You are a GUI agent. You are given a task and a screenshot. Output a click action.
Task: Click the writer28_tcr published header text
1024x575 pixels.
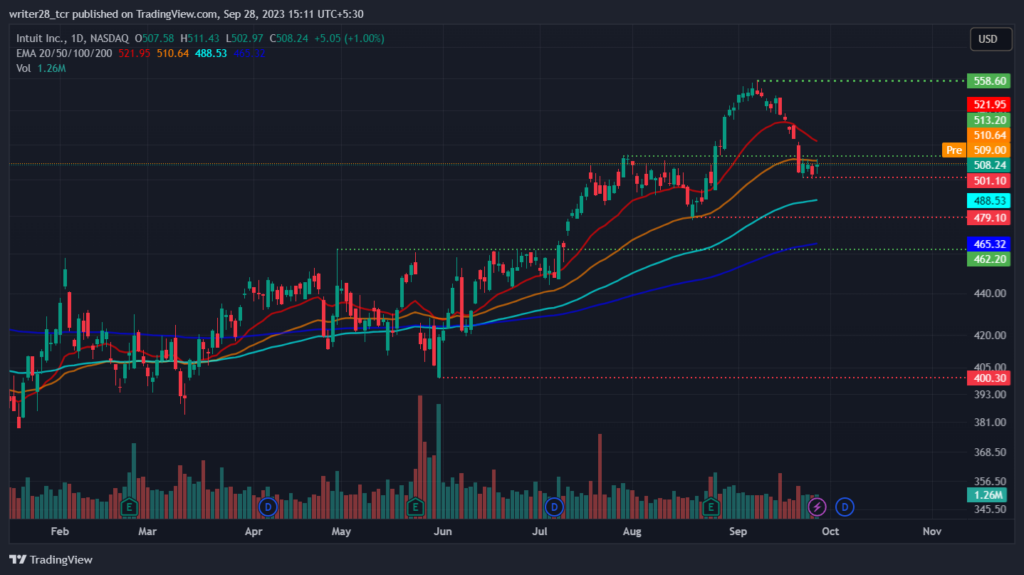[x=186, y=14]
